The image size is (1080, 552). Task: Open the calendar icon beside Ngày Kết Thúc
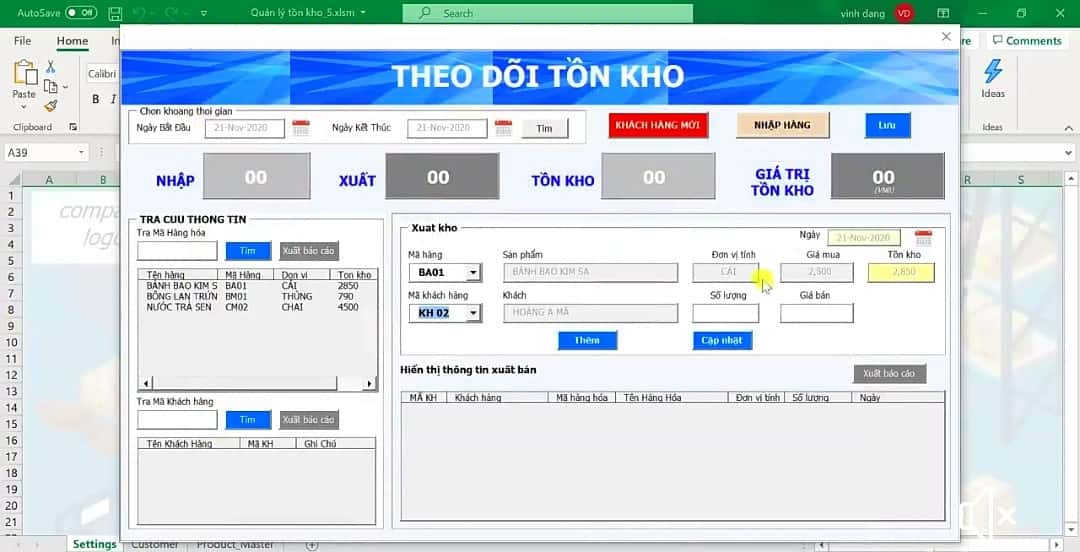(x=503, y=127)
